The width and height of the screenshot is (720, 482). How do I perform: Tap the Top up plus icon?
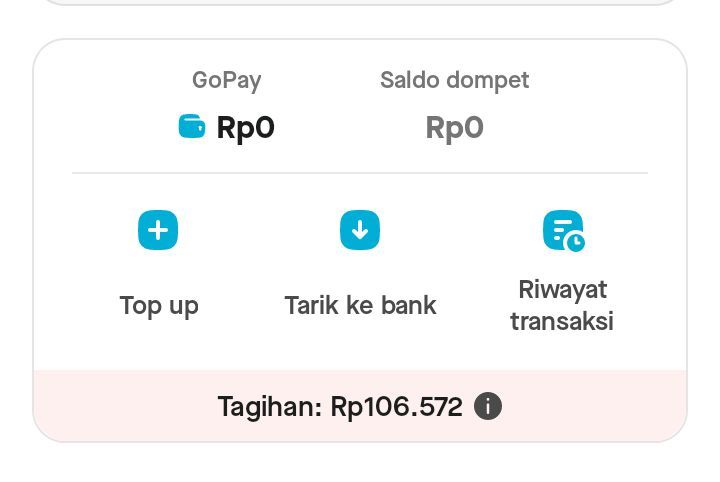click(158, 230)
